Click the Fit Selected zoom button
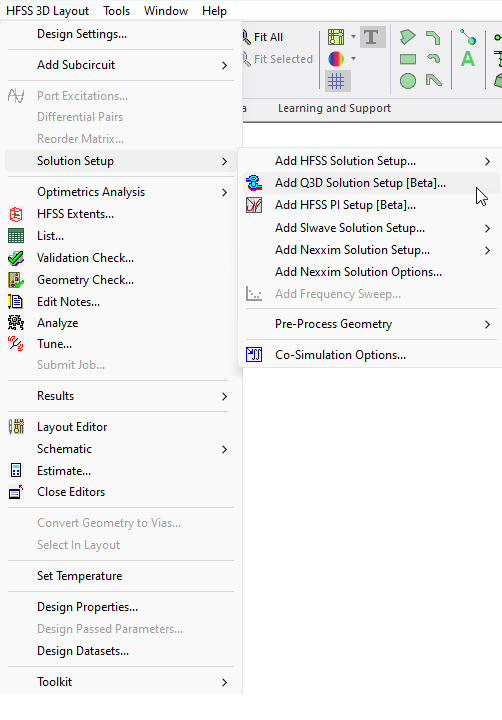502x720 pixels. (278, 59)
